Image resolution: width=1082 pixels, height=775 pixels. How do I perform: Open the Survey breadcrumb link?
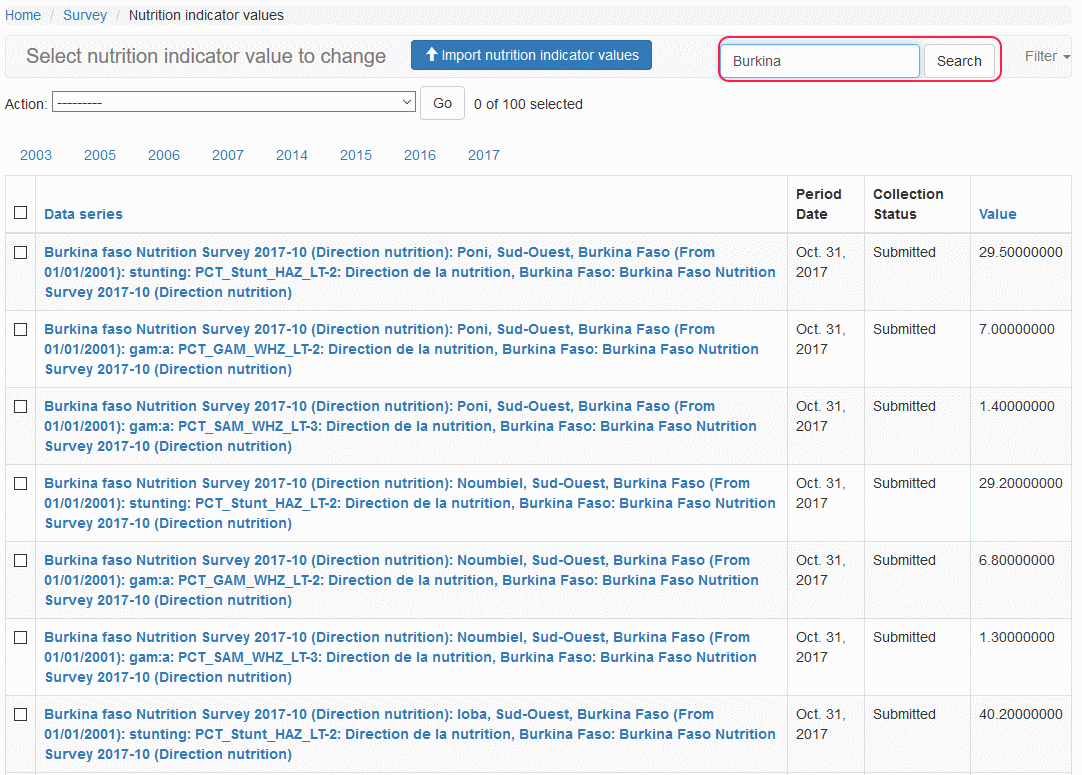[x=85, y=15]
